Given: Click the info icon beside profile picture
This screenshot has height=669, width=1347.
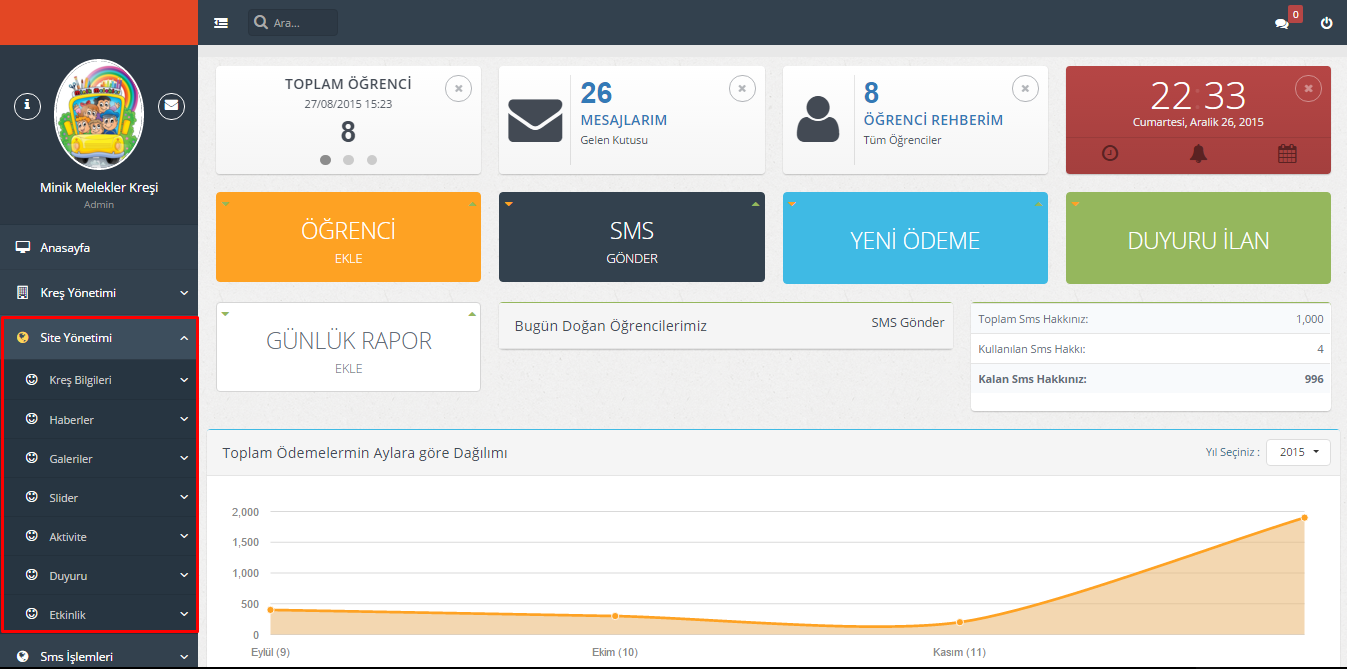Looking at the screenshot, I should [x=27, y=104].
